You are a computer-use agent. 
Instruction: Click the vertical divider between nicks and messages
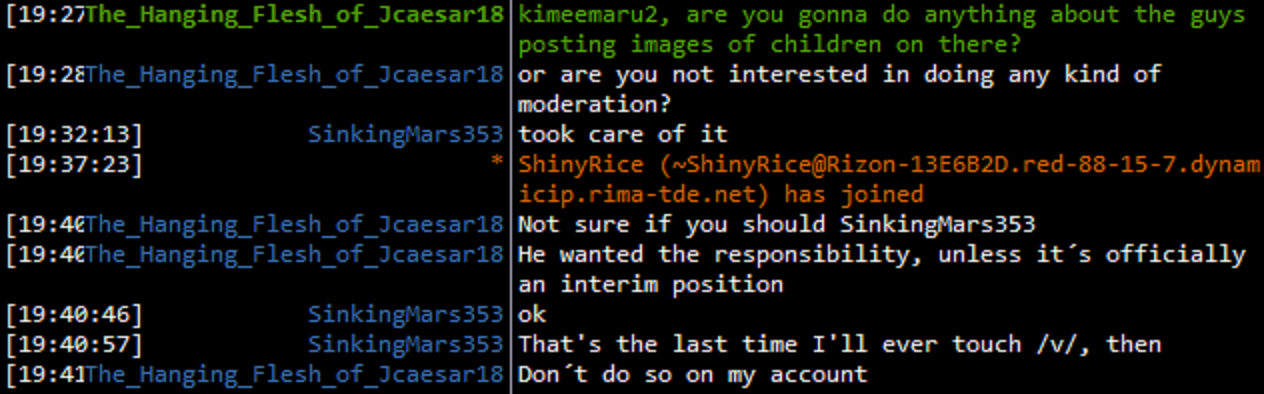(511, 197)
